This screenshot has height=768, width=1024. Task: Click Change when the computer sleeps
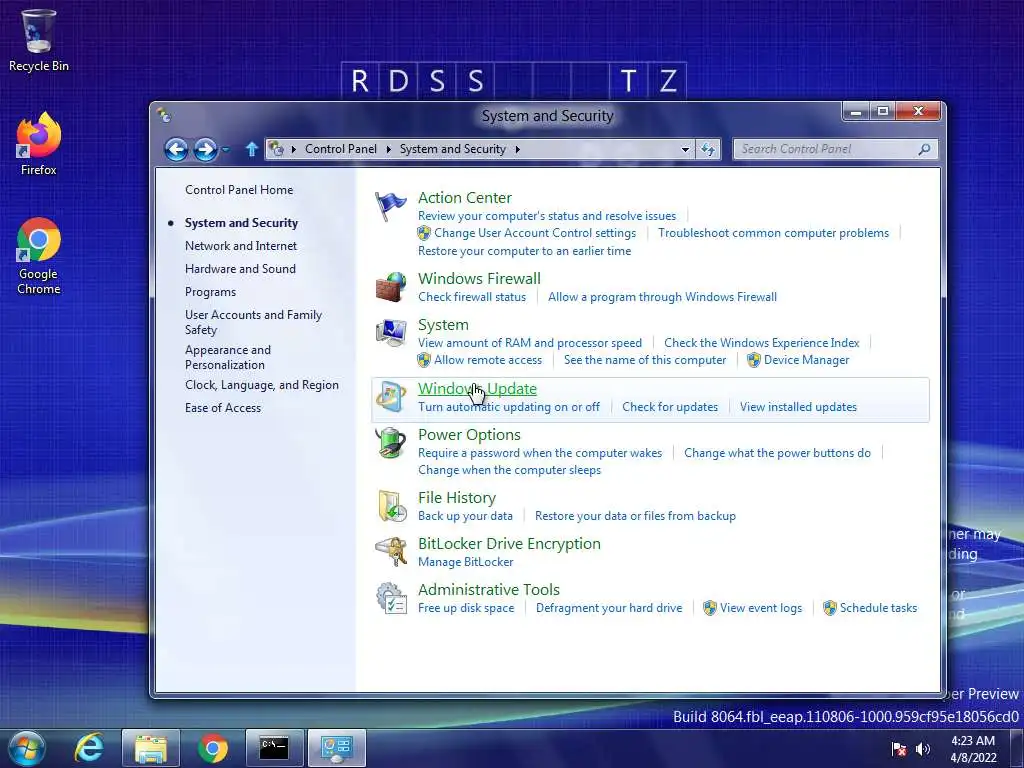pos(509,470)
